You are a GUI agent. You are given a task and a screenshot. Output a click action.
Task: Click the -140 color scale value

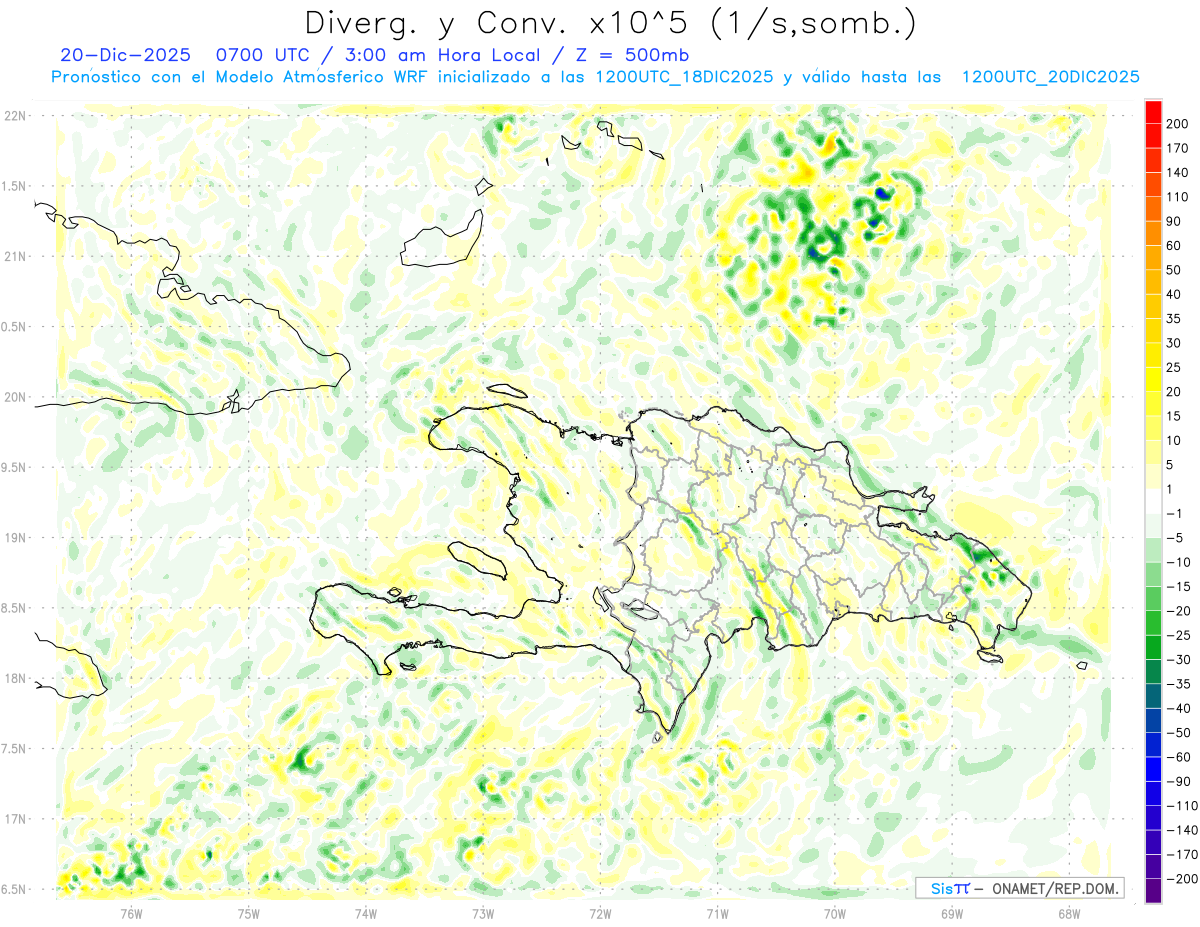[x=1181, y=830]
